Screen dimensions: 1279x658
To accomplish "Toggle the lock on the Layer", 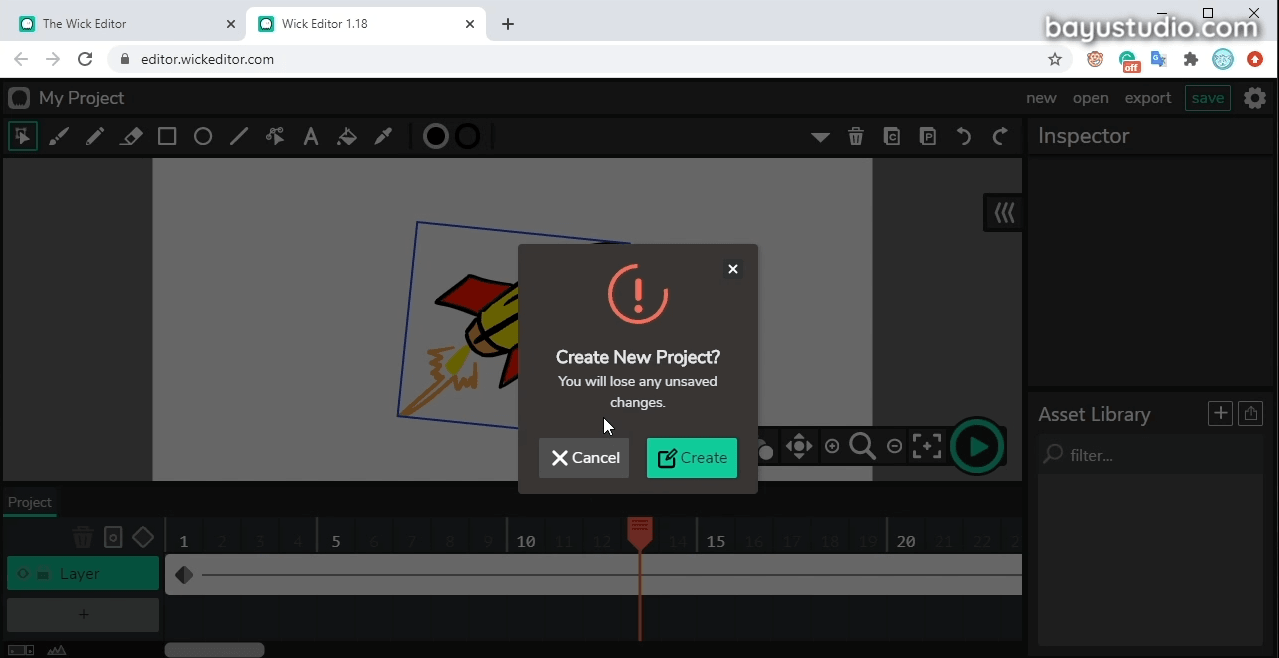I will (x=42, y=573).
